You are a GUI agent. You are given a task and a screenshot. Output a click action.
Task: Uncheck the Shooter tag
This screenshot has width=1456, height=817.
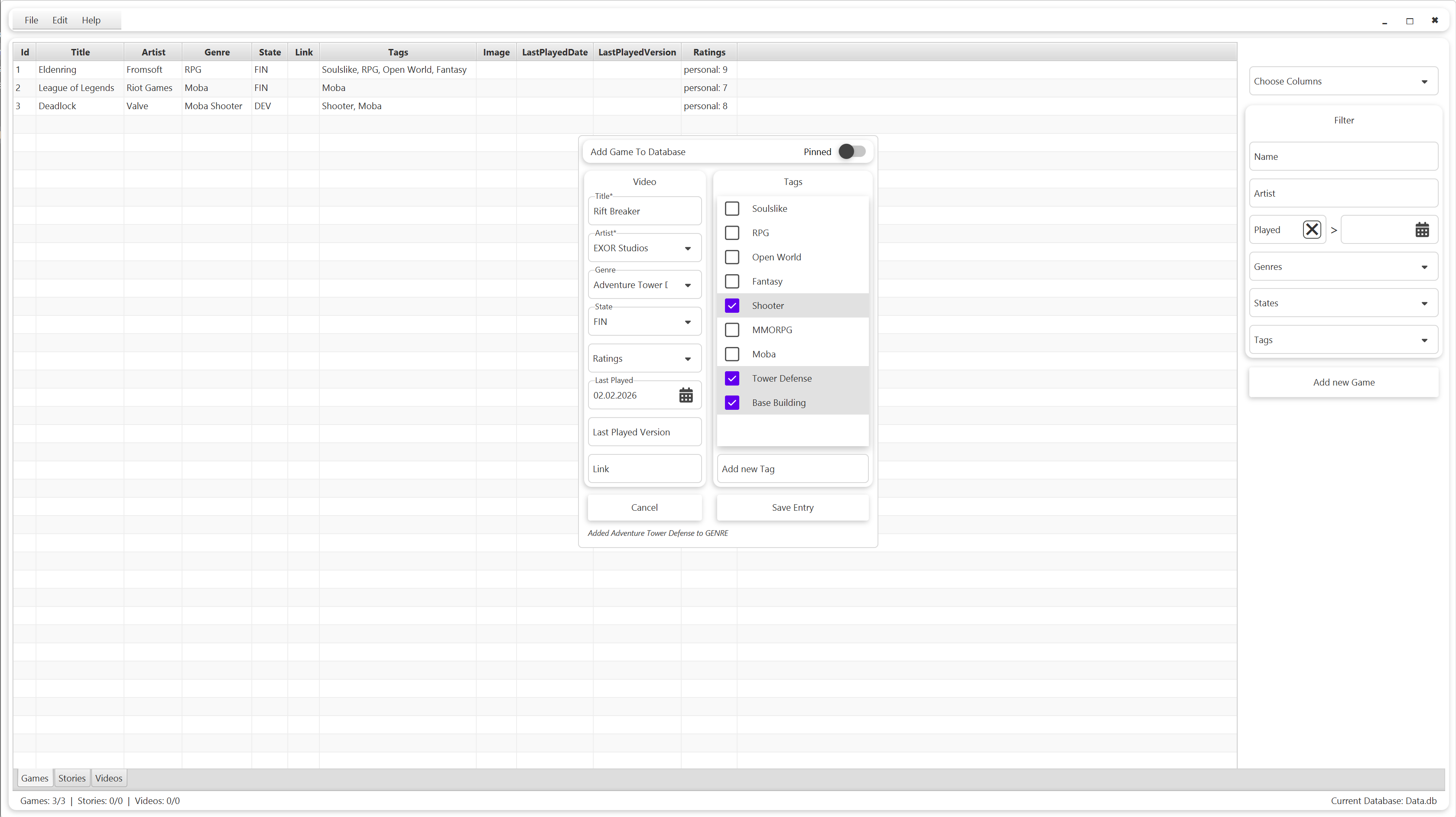732,305
